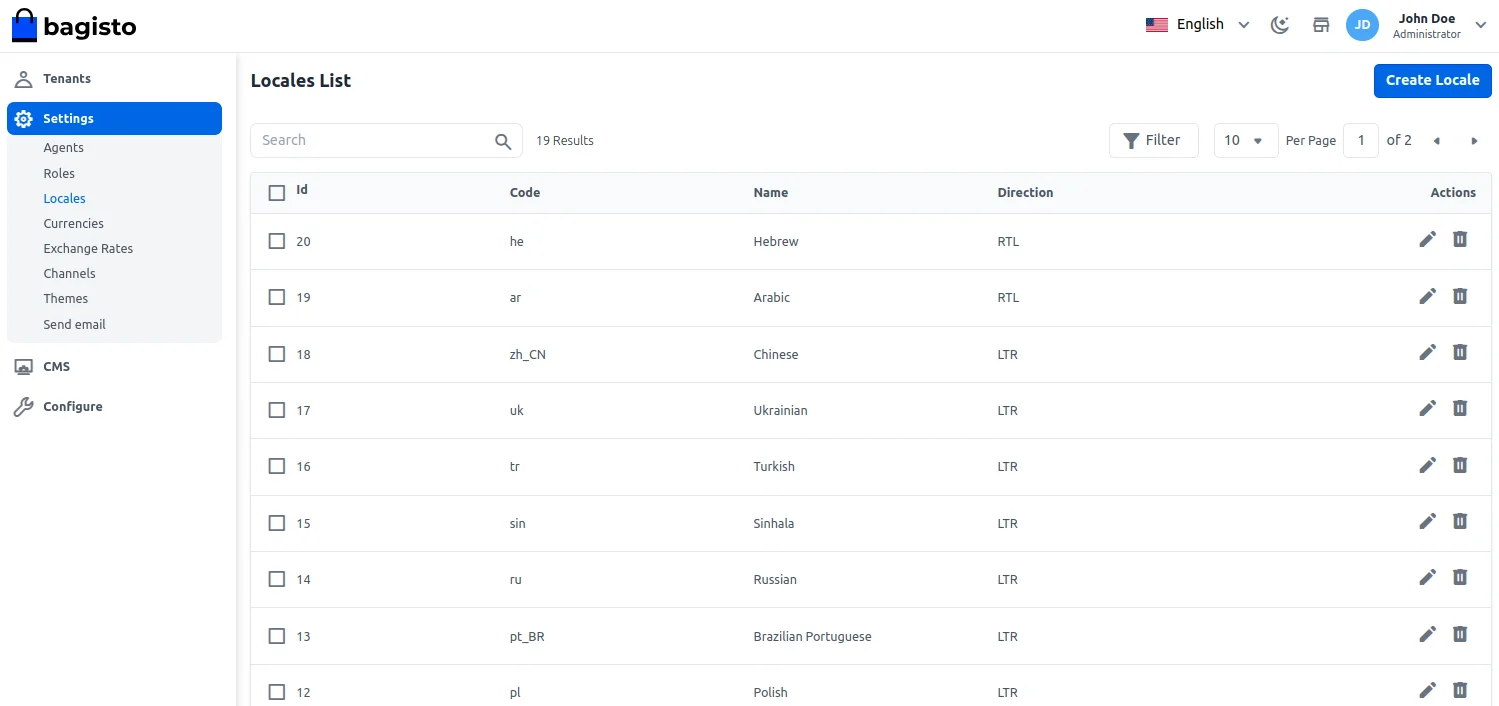The width and height of the screenshot is (1499, 706).
Task: Select Currencies in the Settings menu
Action: (x=73, y=223)
